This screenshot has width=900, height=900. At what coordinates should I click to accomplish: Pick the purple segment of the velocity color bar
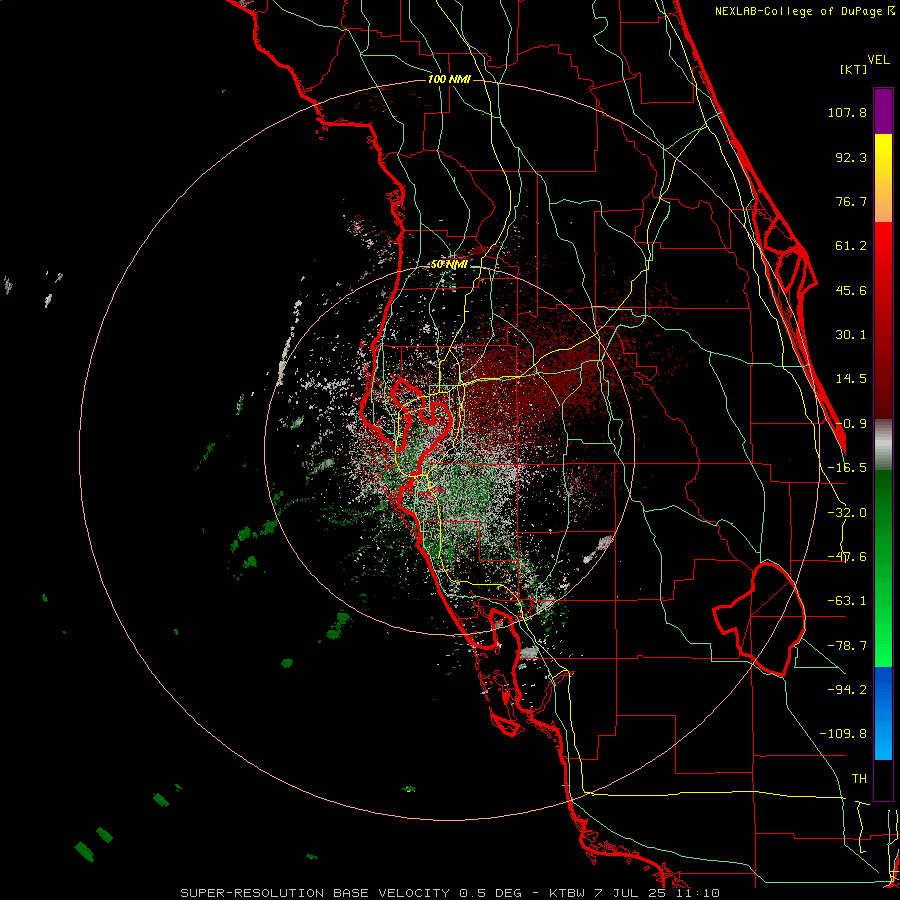coord(883,111)
